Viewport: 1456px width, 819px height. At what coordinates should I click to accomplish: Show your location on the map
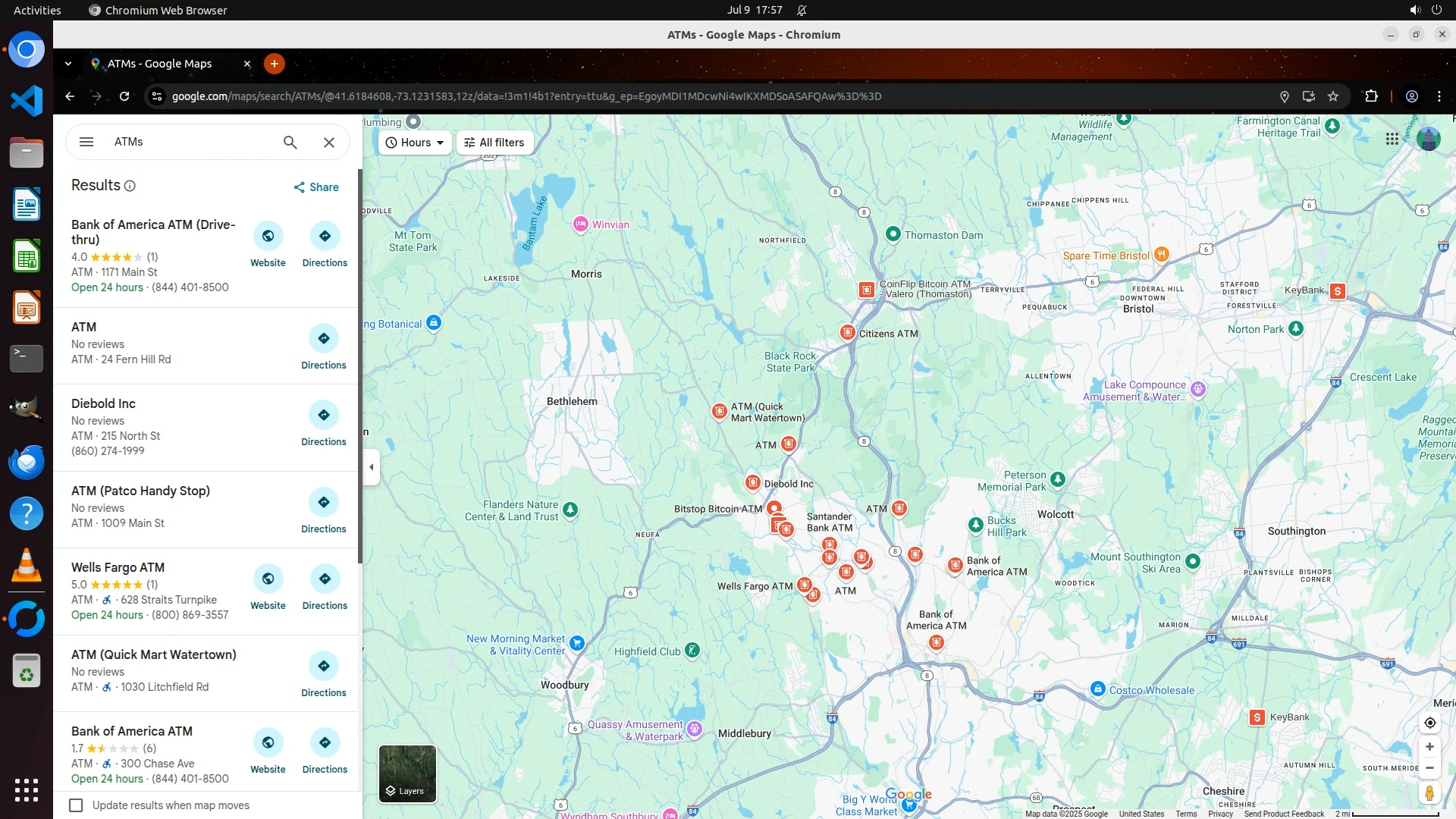pyautogui.click(x=1429, y=723)
